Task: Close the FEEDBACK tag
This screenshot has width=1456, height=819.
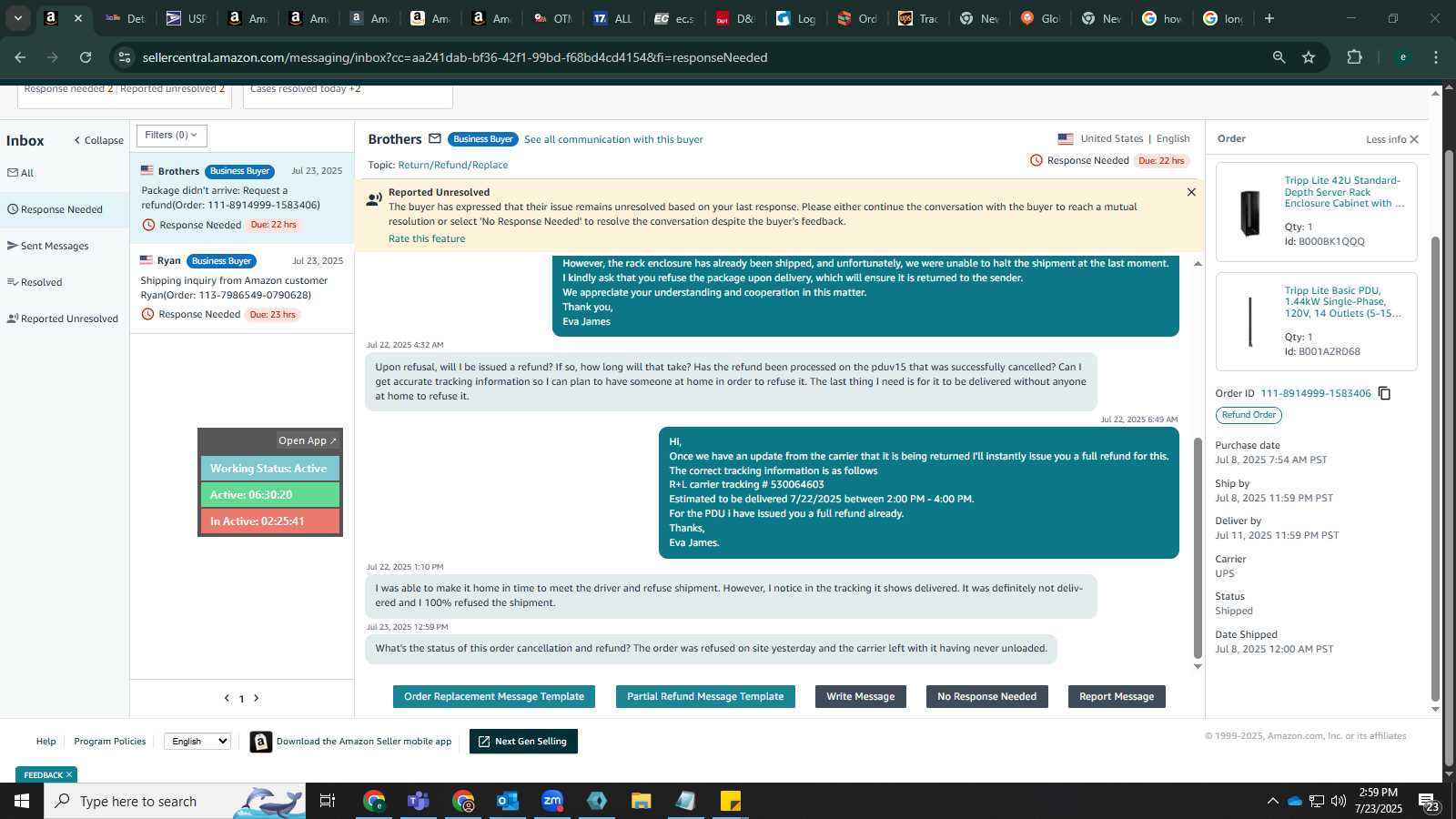Action: (x=68, y=774)
